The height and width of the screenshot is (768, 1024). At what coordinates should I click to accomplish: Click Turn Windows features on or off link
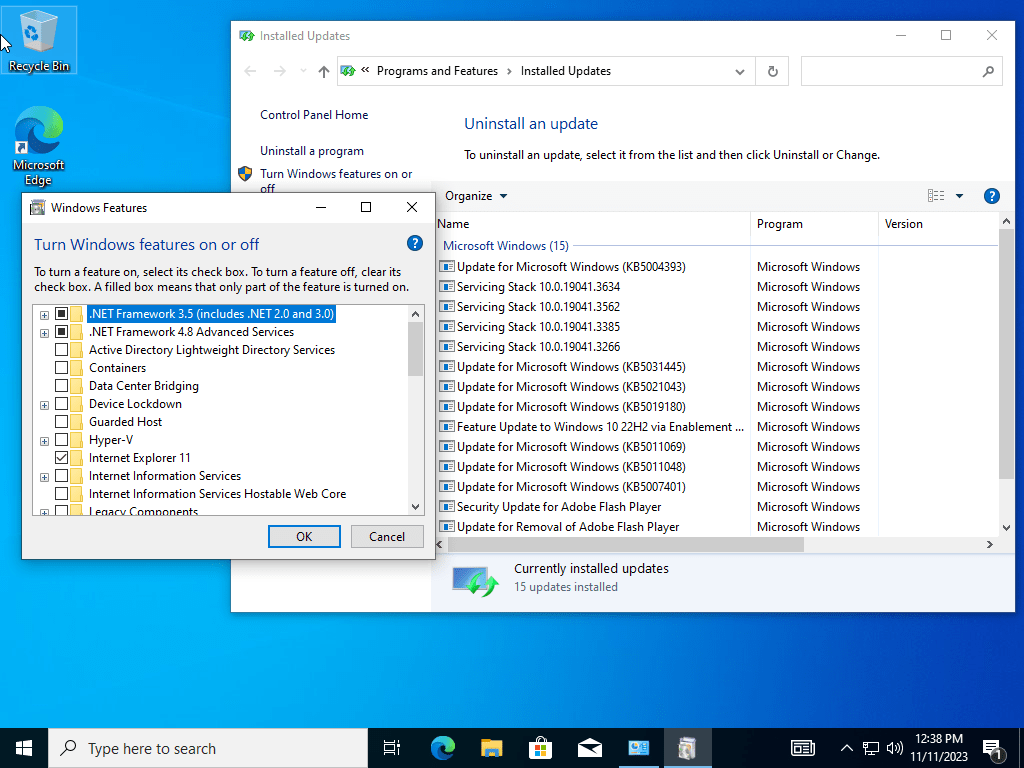tap(336, 180)
